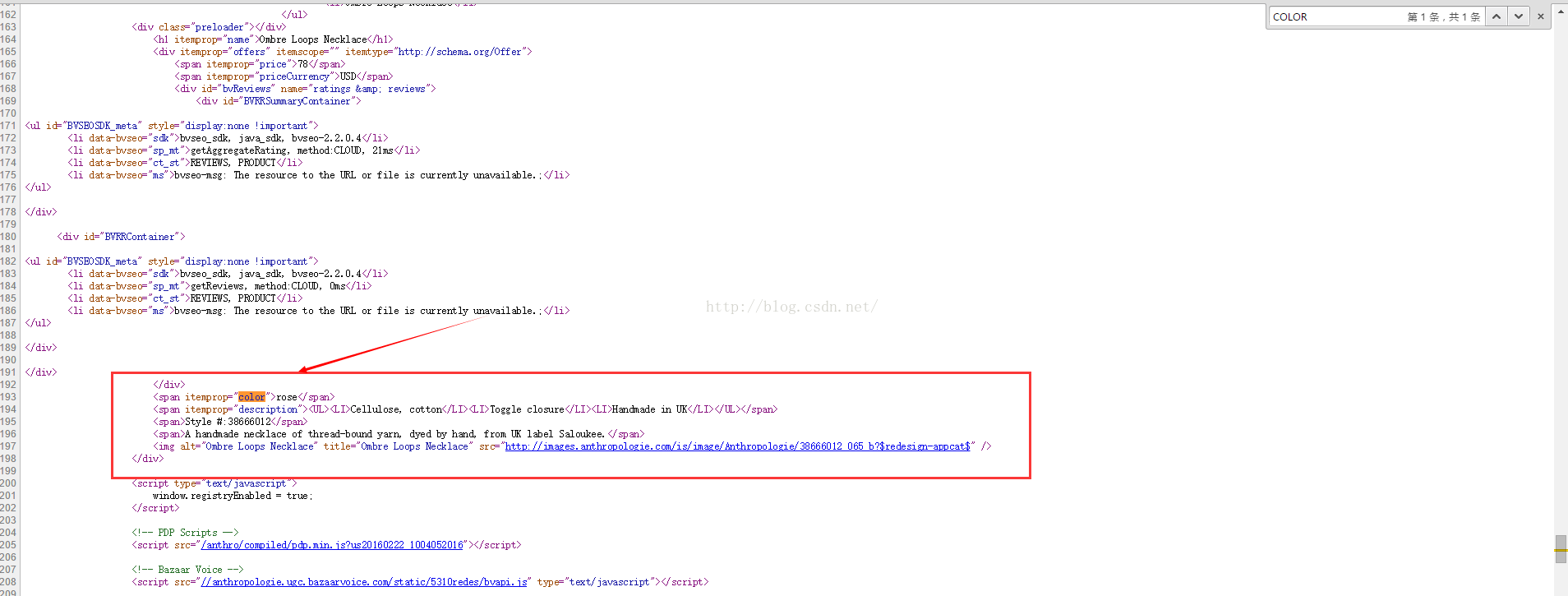Click "window.registryEnabled = true;" line

tap(233, 496)
